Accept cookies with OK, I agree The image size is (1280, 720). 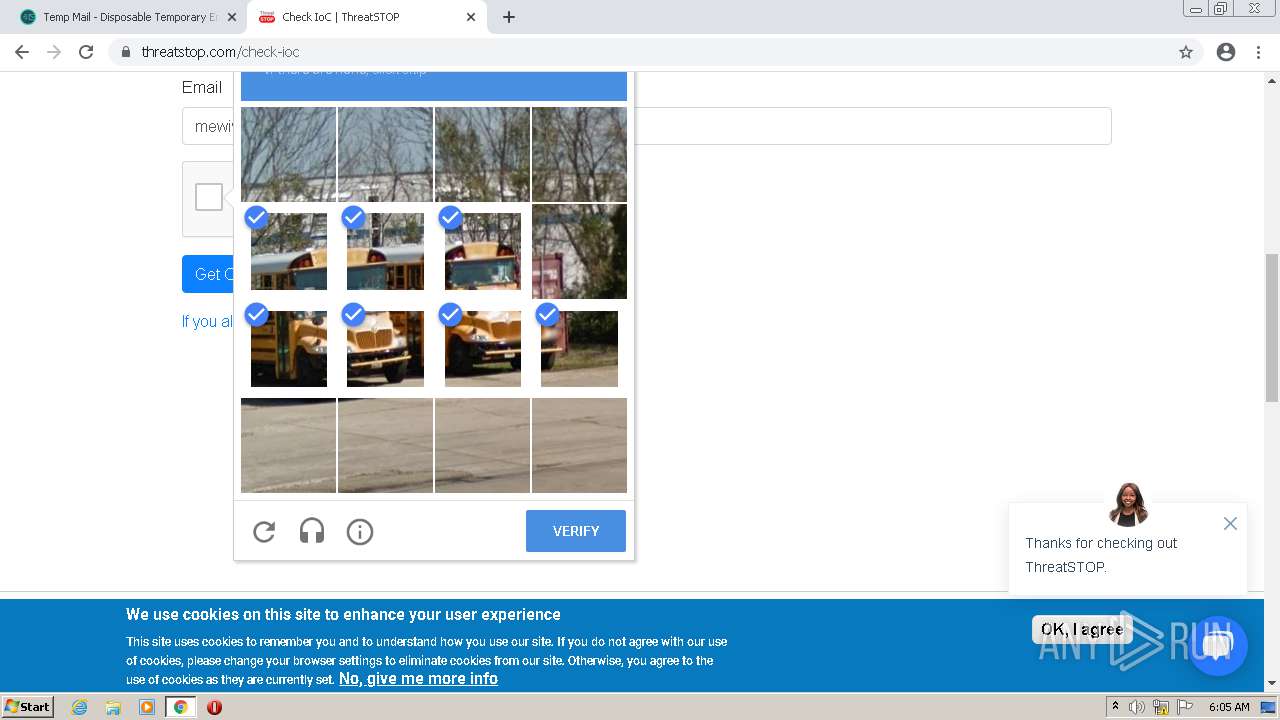(1082, 629)
